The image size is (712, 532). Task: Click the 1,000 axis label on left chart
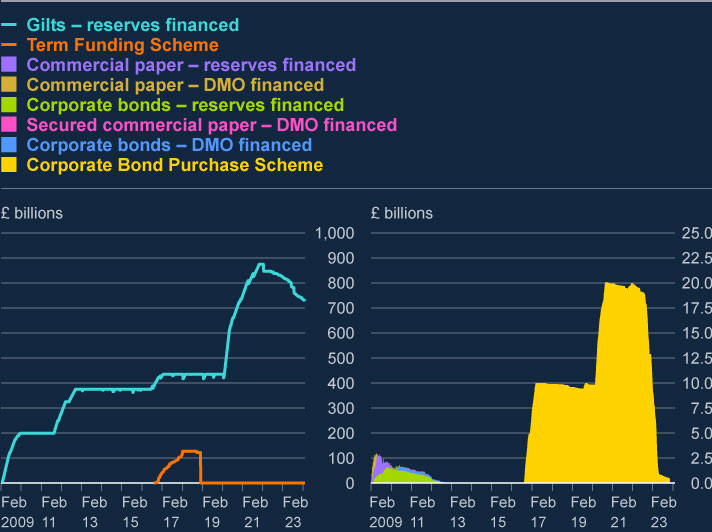click(x=335, y=233)
